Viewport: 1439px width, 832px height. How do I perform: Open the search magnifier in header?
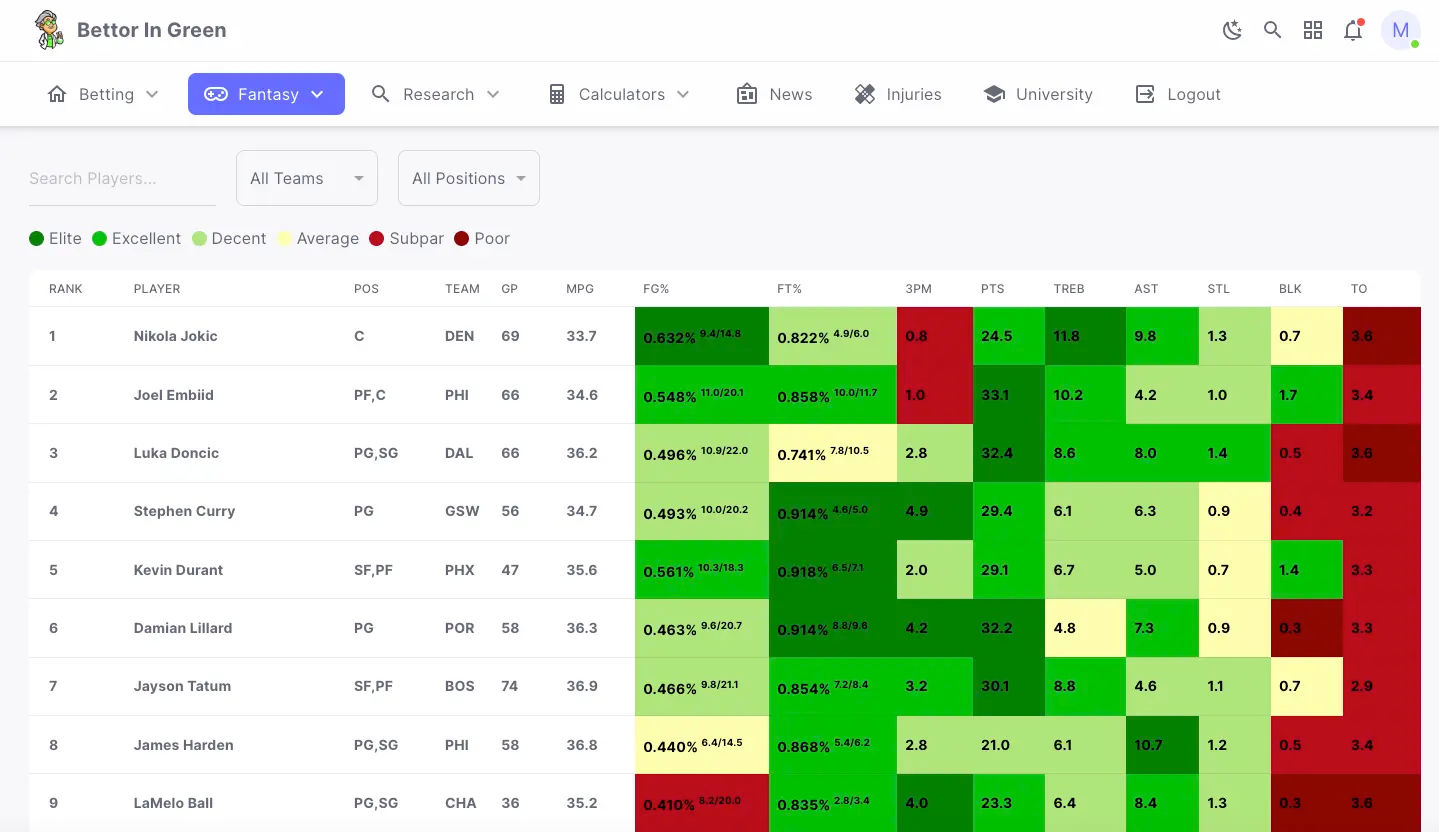tap(1272, 30)
